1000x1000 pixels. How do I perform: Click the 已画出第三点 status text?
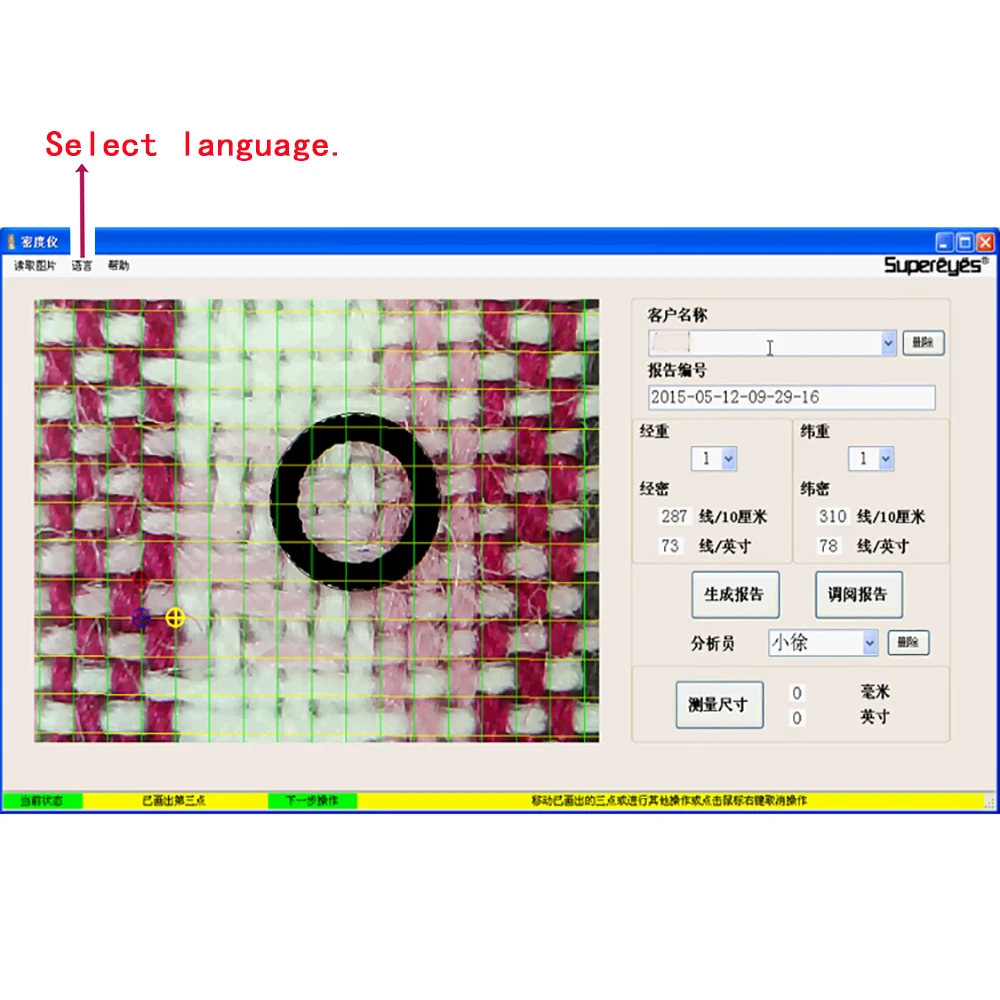click(x=174, y=800)
